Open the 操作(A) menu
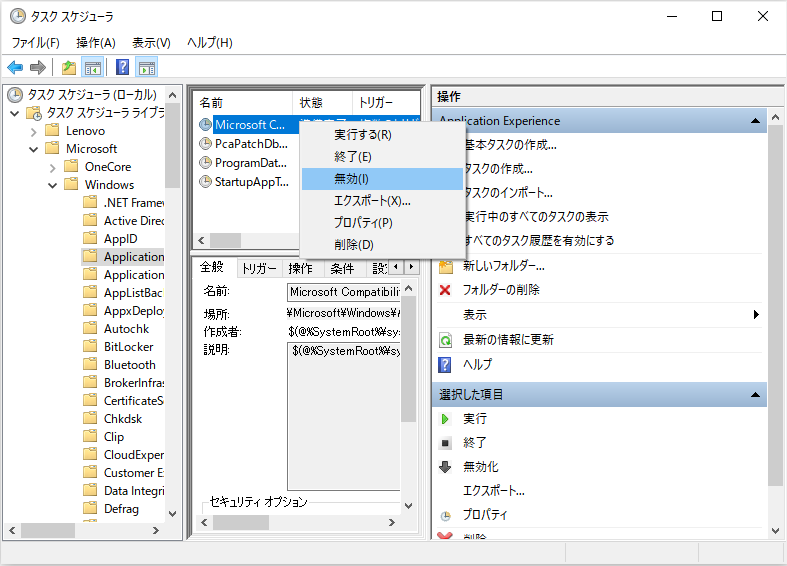The image size is (787, 566). (x=96, y=43)
